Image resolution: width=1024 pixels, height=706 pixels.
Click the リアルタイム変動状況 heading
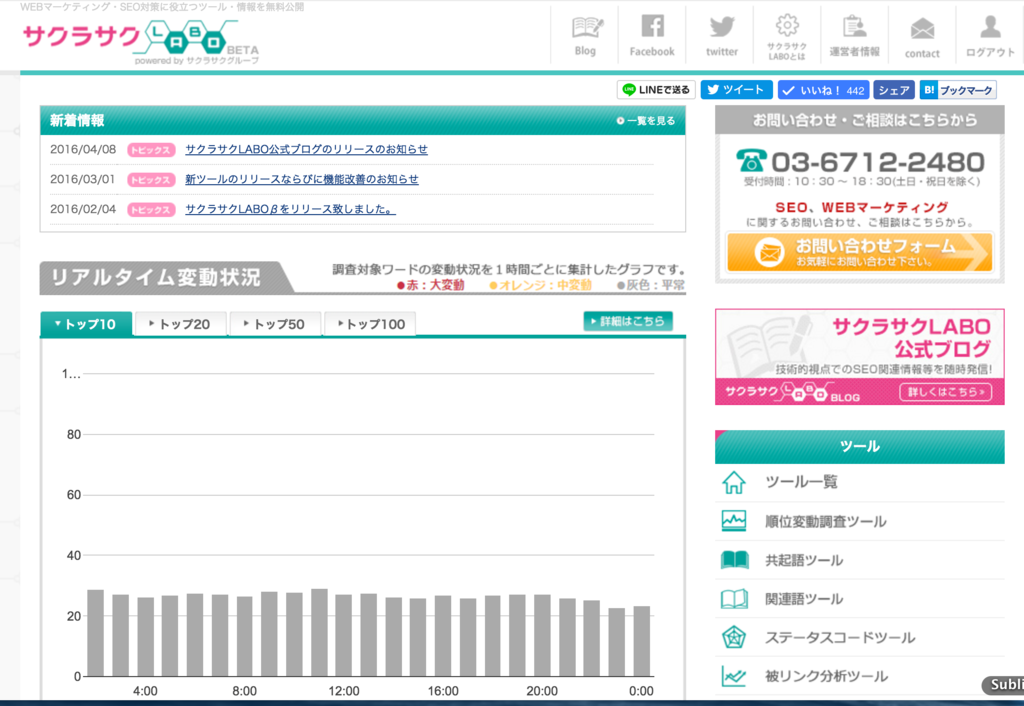click(155, 278)
